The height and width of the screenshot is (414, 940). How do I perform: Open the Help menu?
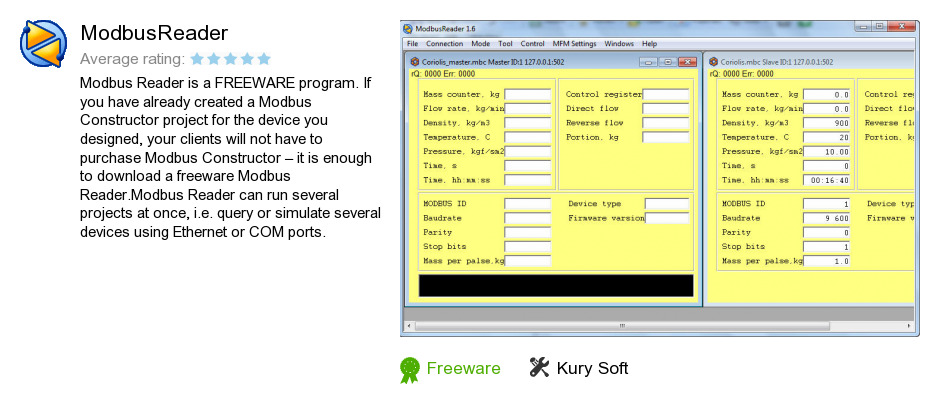pos(649,44)
